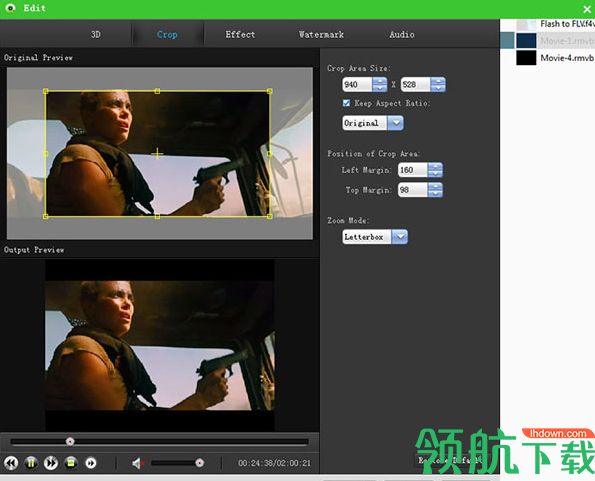The image size is (595, 481).
Task: Click the top-right crop frame handle
Action: [269, 91]
